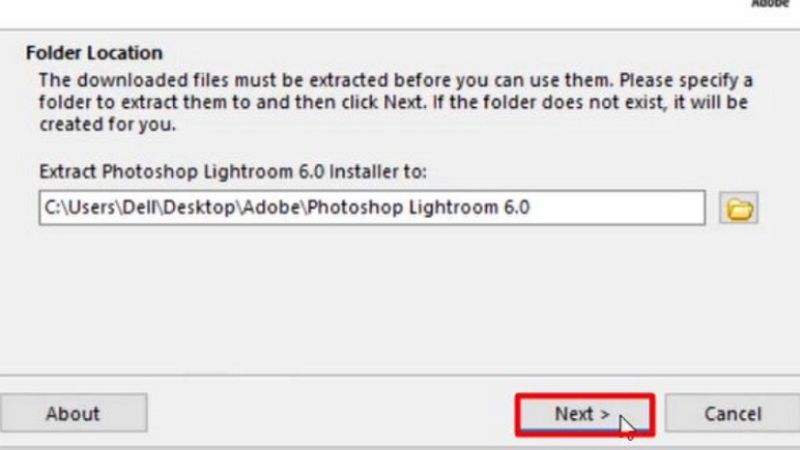Viewport: 800px width, 450px height.
Task: Click the 'Extract Photoshop Lightroom 6.0 Installer to:' label
Action: pos(233,172)
